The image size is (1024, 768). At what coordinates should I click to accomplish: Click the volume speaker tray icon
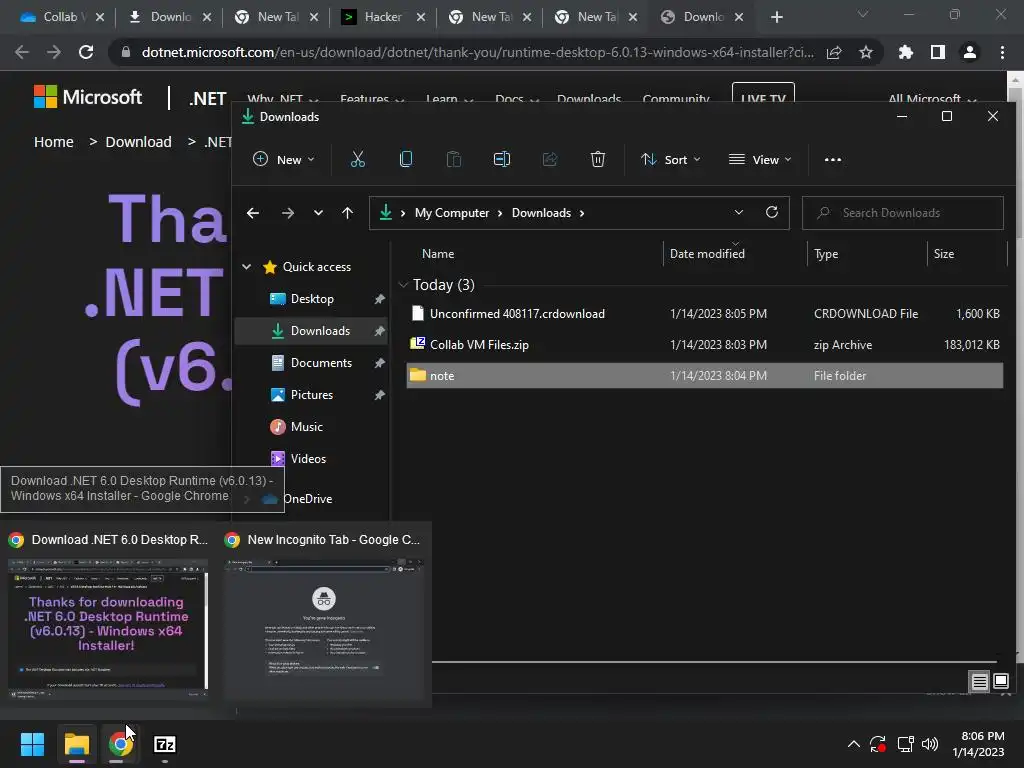pyautogui.click(x=929, y=744)
